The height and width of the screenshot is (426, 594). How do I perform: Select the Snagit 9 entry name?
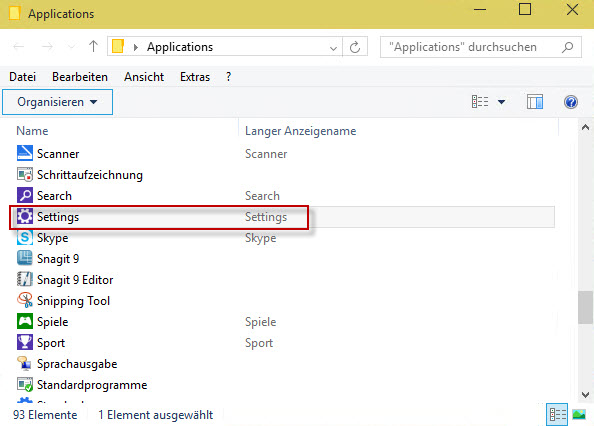coord(58,259)
